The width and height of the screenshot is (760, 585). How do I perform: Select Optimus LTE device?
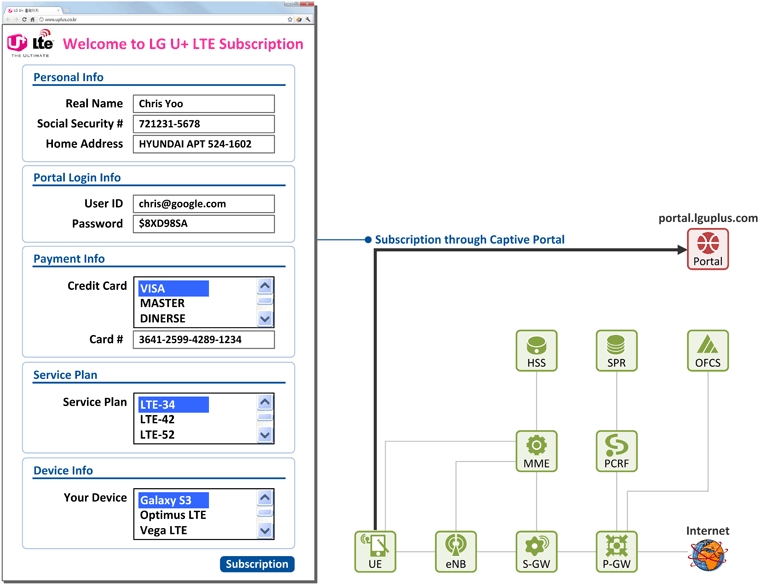pyautogui.click(x=173, y=515)
